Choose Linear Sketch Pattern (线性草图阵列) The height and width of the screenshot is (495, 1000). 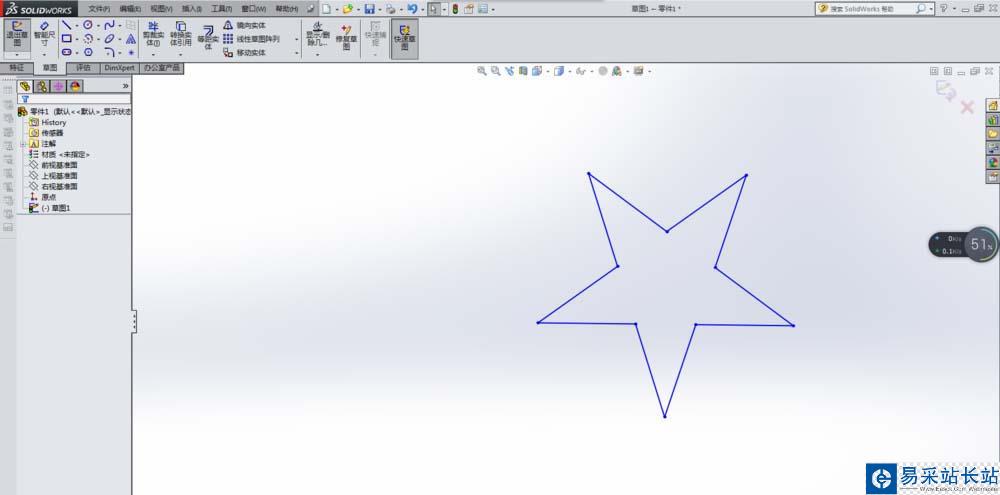251,39
